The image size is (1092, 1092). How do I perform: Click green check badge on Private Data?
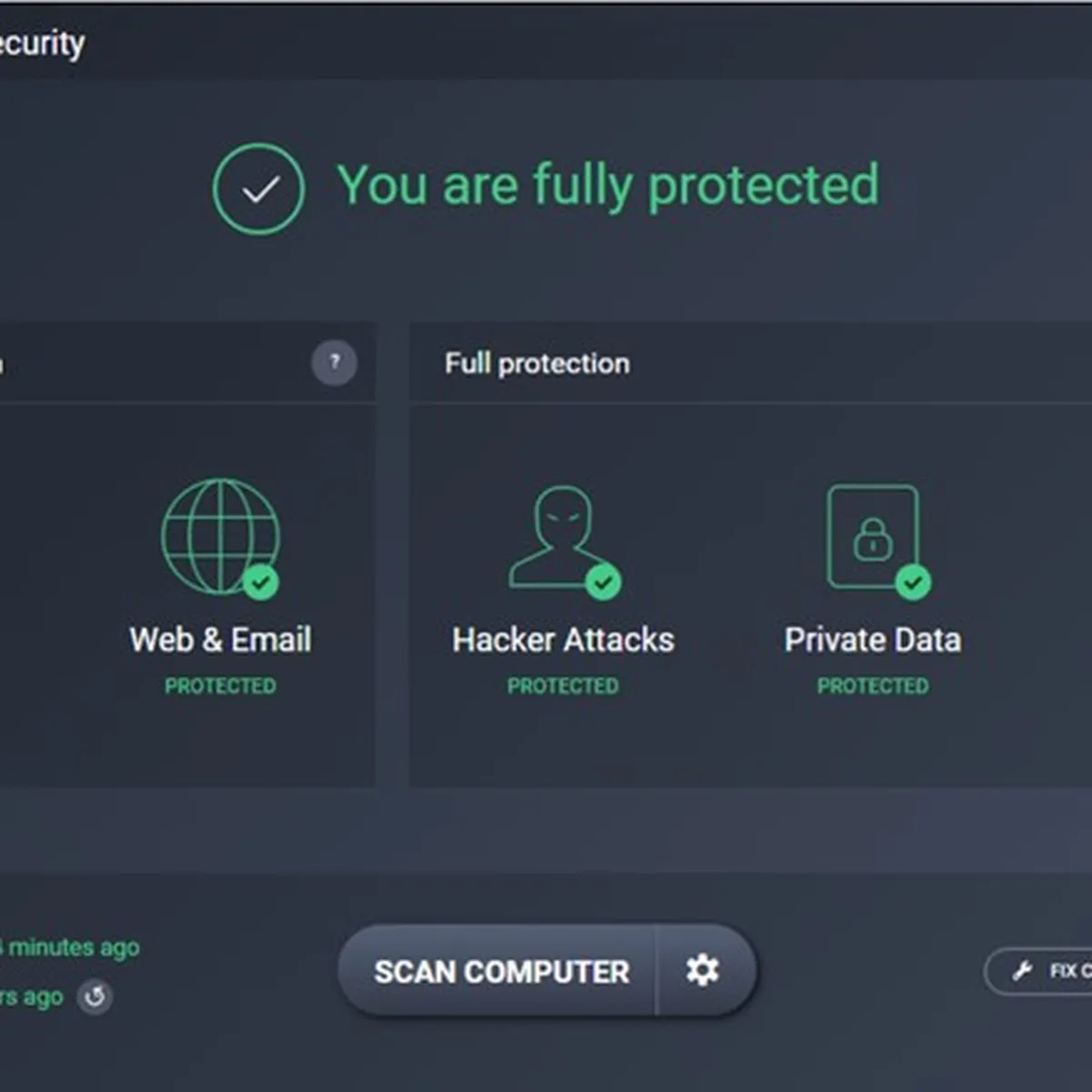point(913,581)
